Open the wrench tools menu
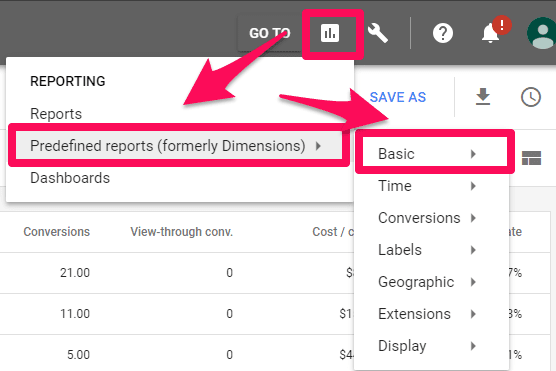 click(x=378, y=33)
